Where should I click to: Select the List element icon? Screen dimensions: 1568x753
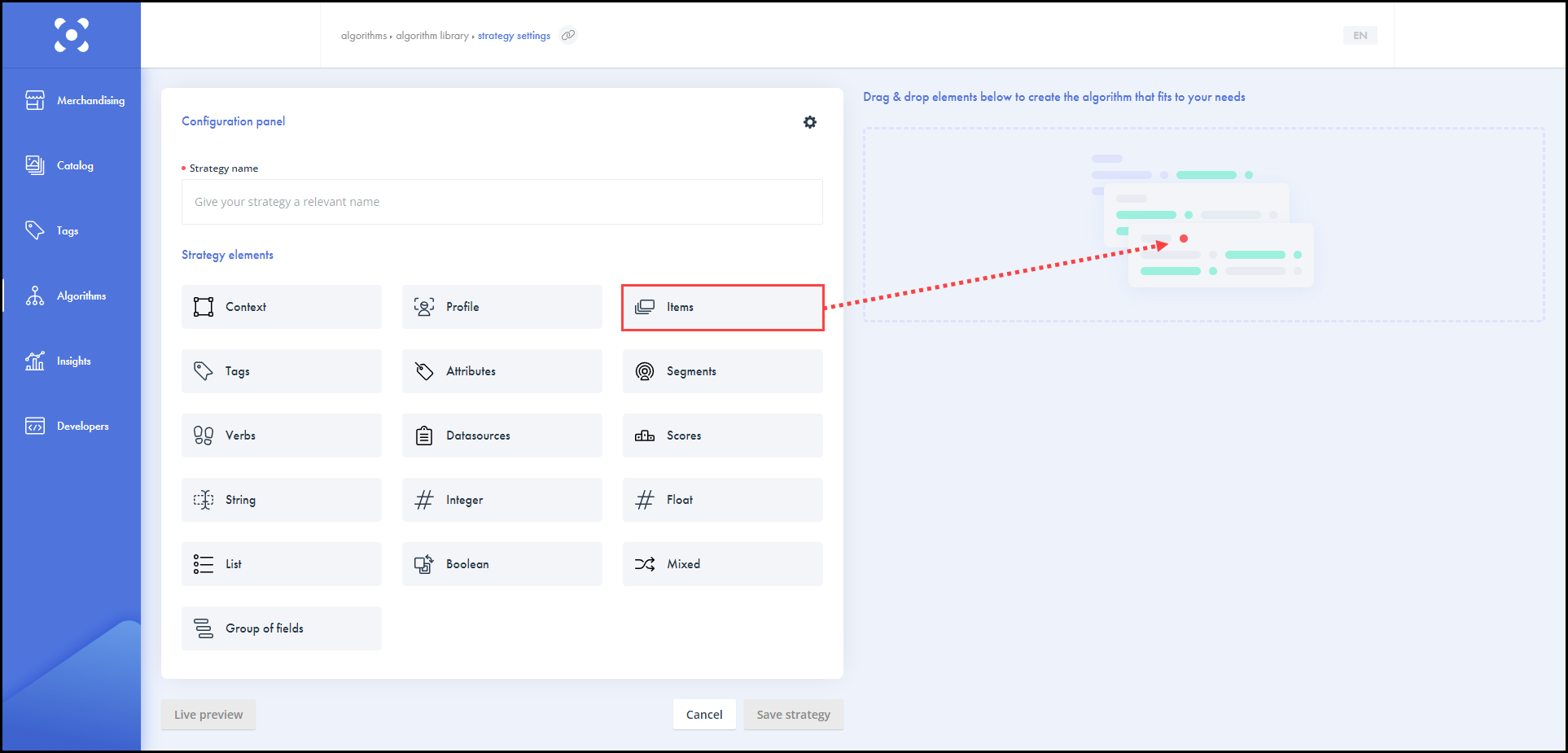coord(204,564)
